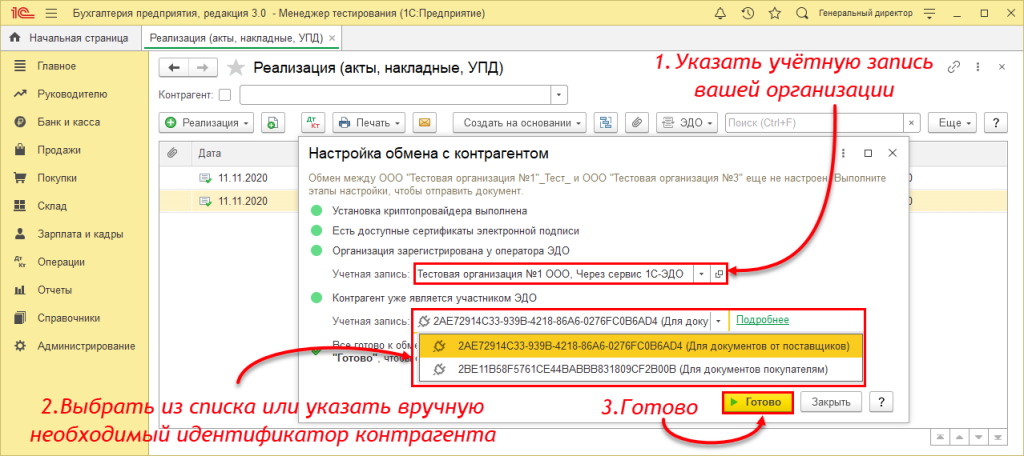Image resolution: width=1024 pixels, height=456 pixels.
Task: Jump to list end arrow button
Action: 998,436
